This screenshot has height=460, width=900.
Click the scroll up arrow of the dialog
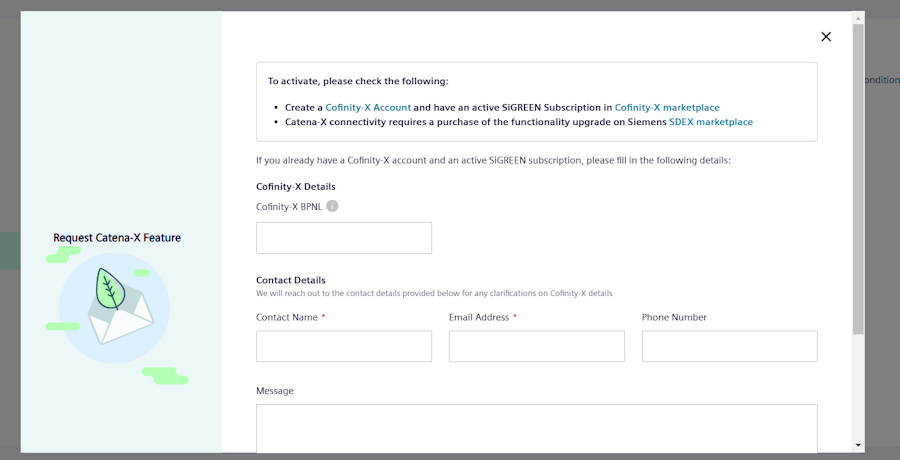tap(858, 17)
